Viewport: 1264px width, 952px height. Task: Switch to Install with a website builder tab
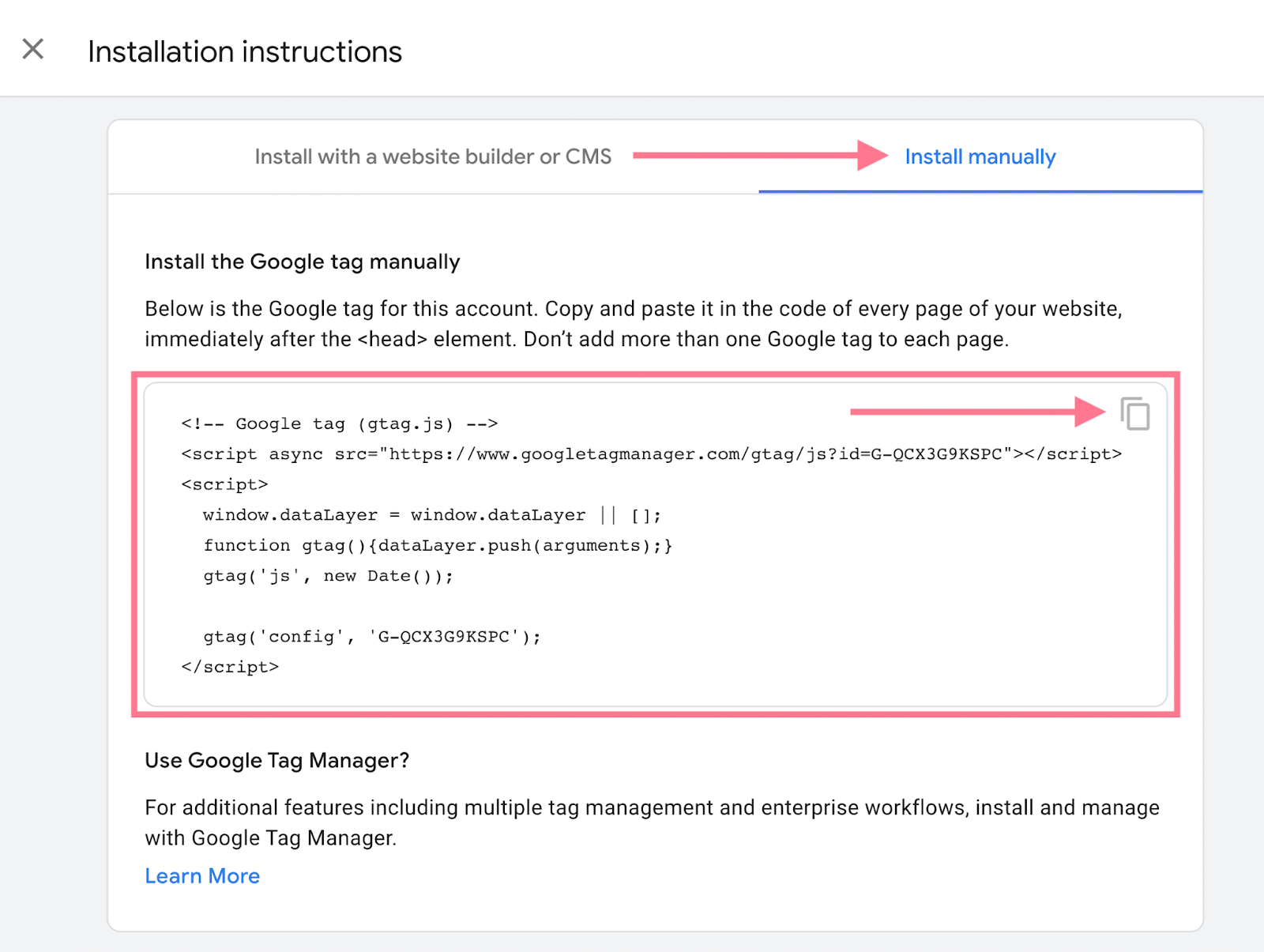point(433,156)
